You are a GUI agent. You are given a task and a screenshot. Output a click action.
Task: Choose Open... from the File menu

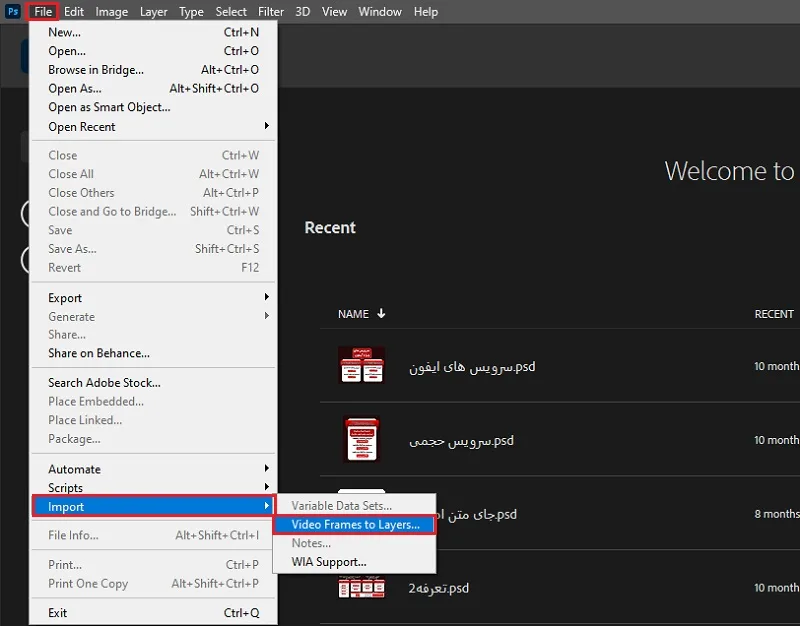154,51
